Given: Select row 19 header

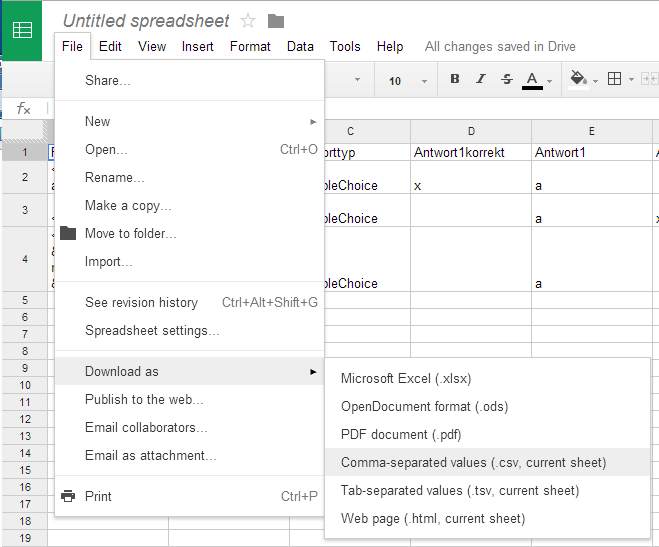Looking at the screenshot, I should (25, 538).
